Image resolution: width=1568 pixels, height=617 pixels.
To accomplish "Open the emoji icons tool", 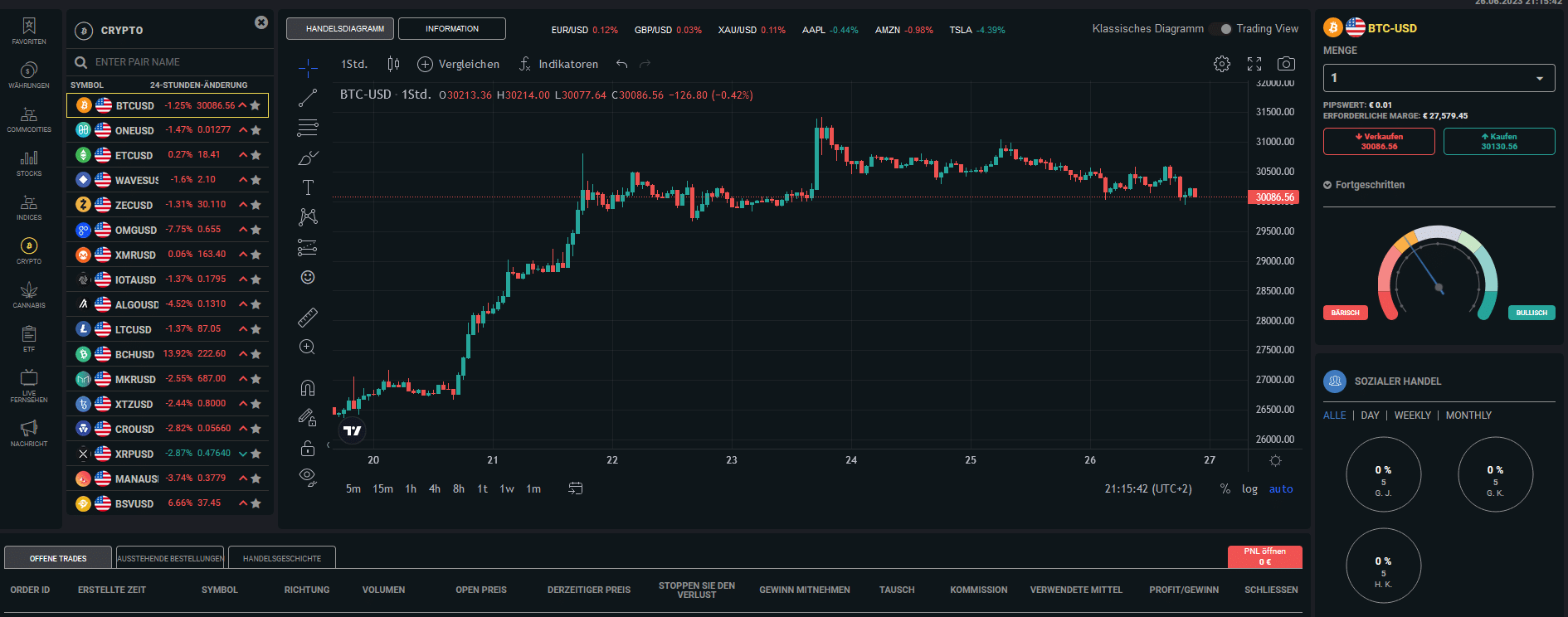I will (x=308, y=277).
